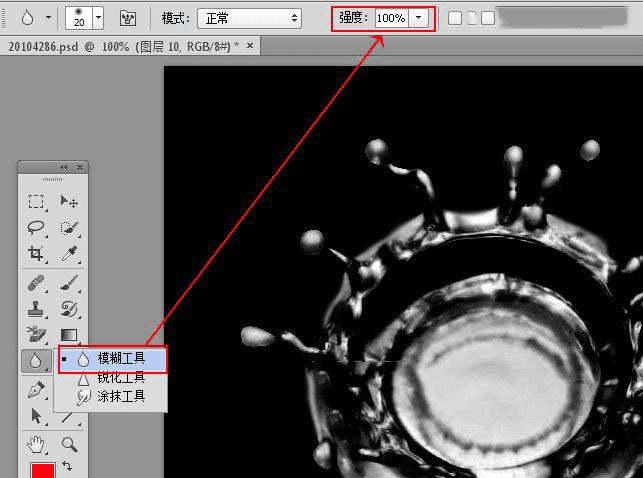Viewport: 643px width, 478px height.
Task: Select the Move tool
Action: click(x=68, y=202)
